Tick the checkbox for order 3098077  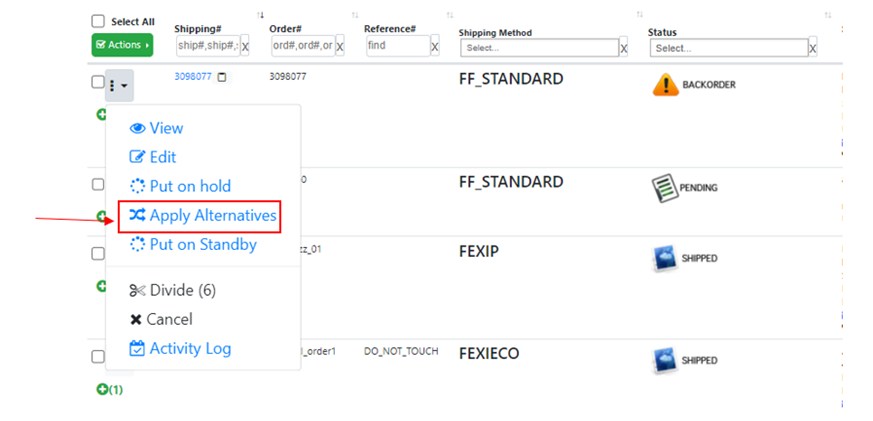98,84
